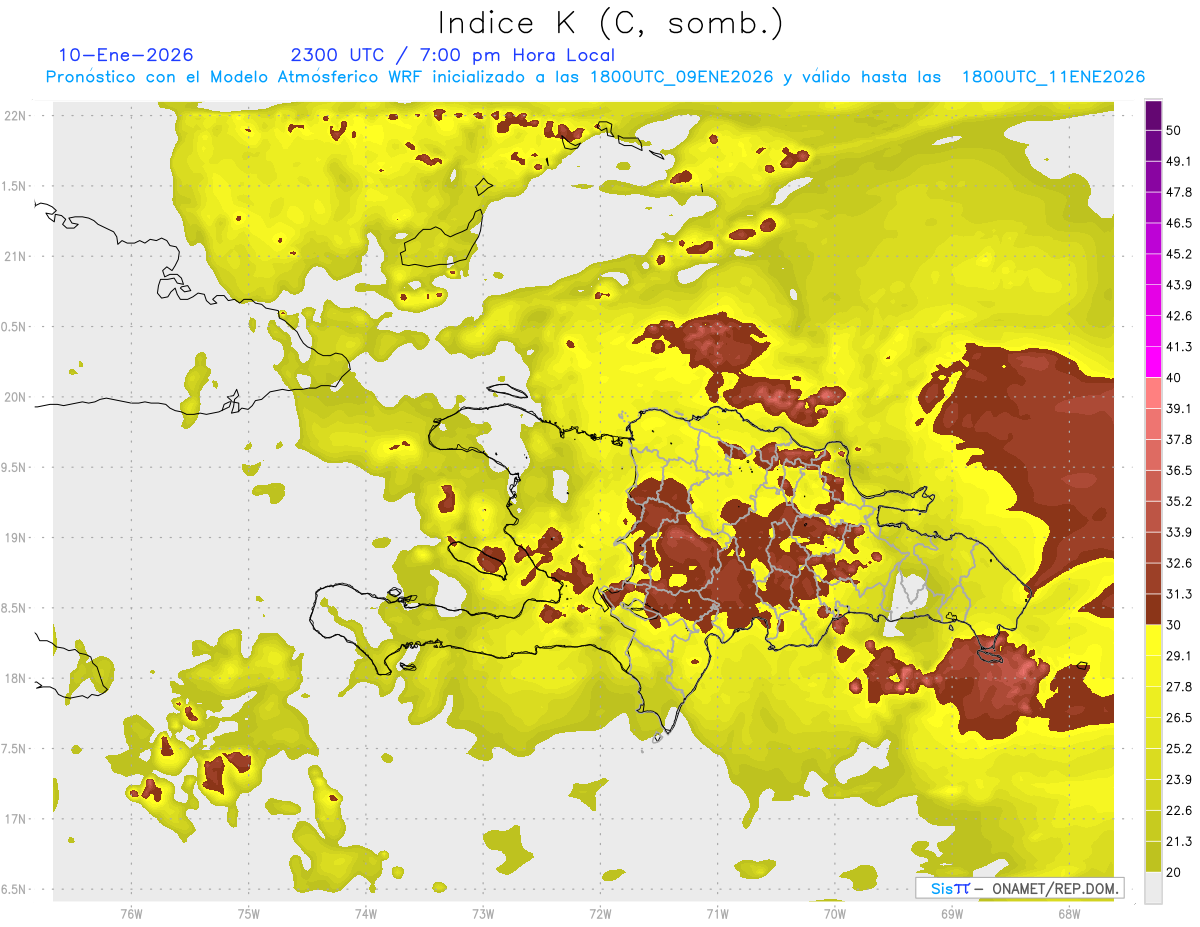Click the '17N' latitude label
1200x927 pixels.
click(x=15, y=819)
